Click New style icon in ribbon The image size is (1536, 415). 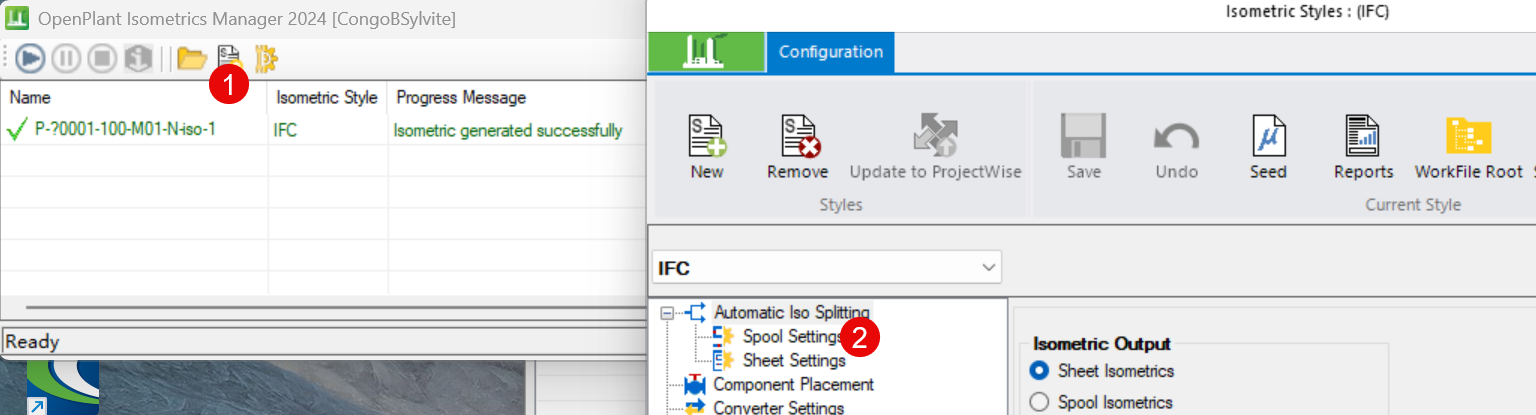coord(707,147)
